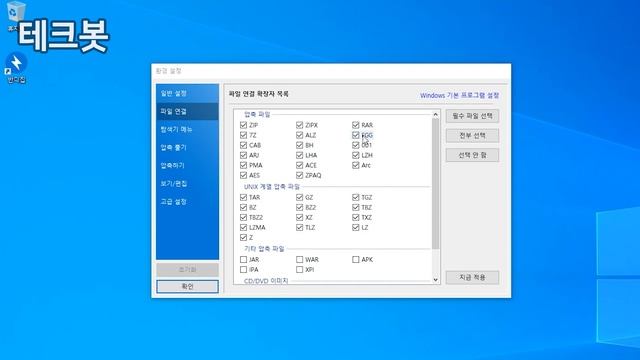Click the extension list scroll-down arrow
The height and width of the screenshot is (360, 640).
(436, 280)
